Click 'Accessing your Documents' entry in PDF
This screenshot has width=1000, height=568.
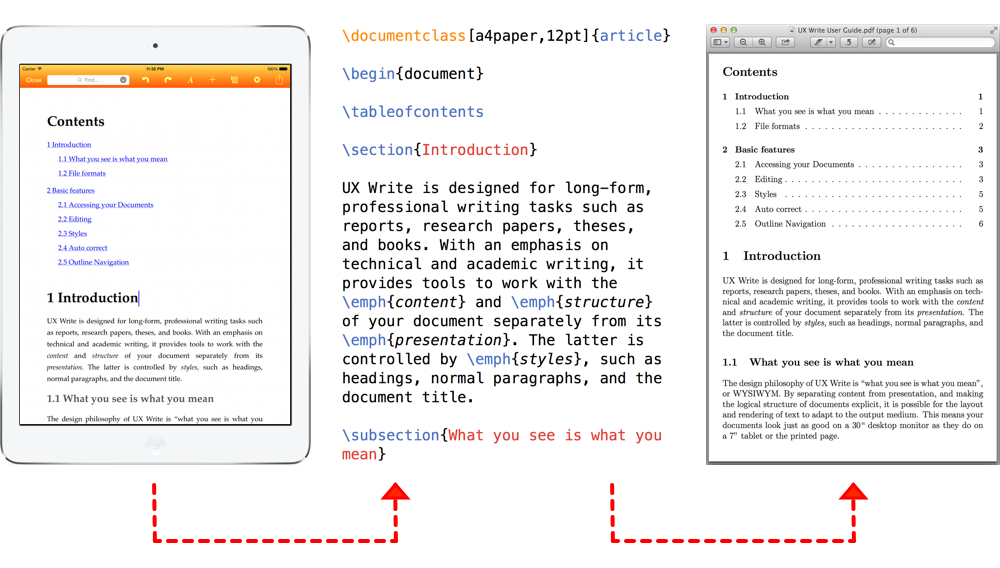(x=804, y=164)
